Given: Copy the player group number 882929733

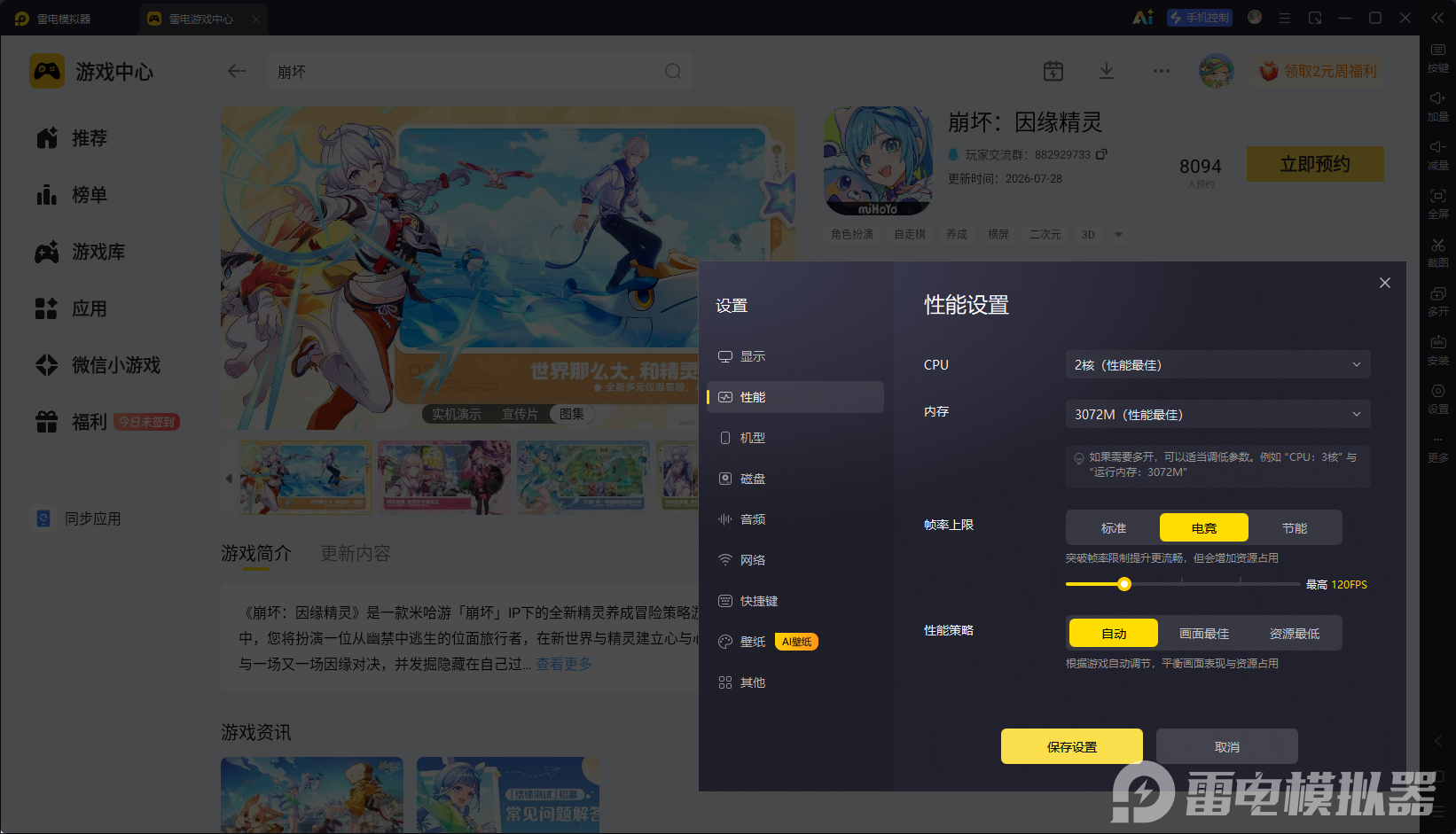Looking at the screenshot, I should tap(1101, 154).
